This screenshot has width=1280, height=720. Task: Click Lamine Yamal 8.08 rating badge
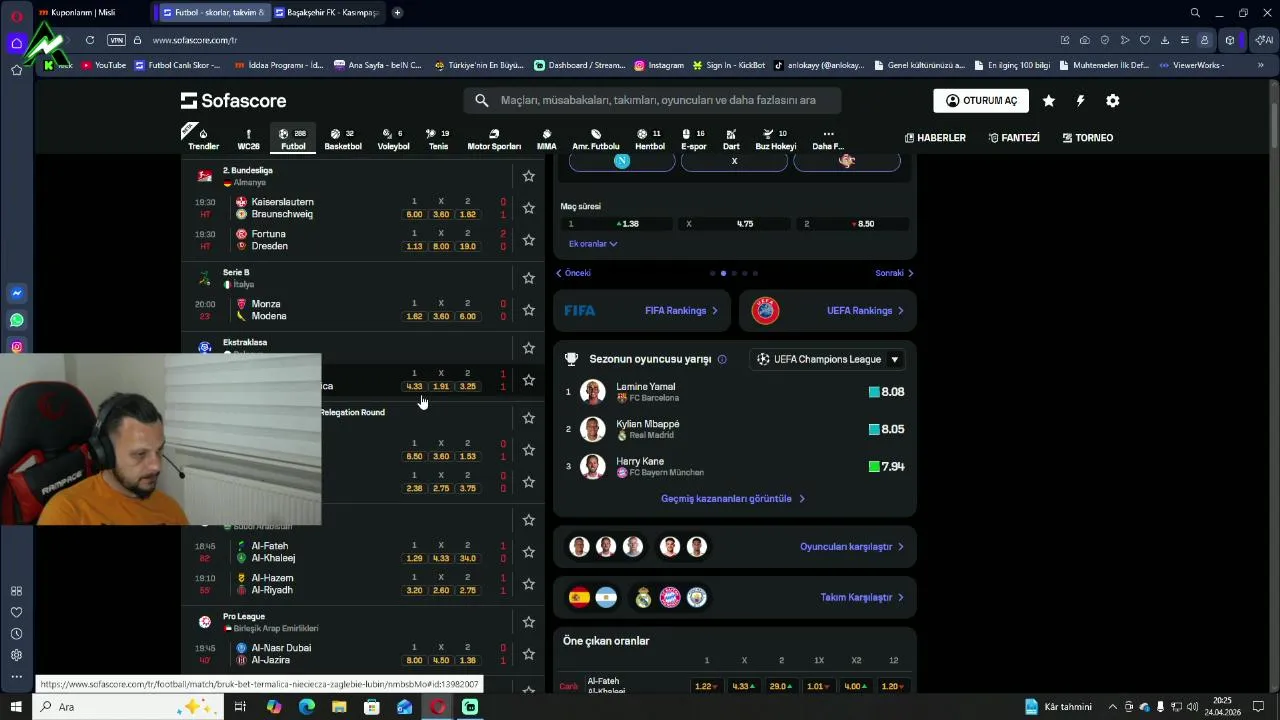(886, 392)
